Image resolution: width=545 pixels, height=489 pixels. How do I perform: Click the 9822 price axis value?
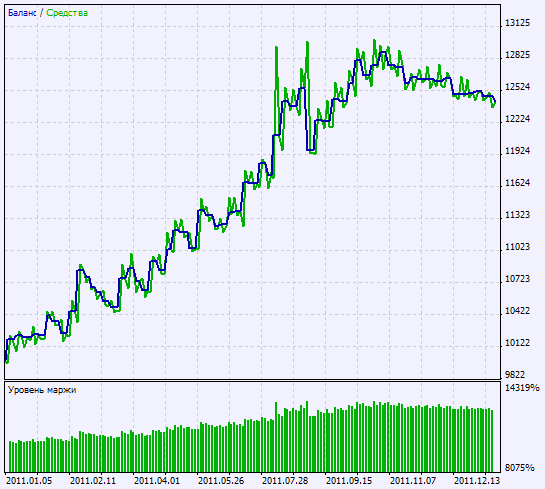click(x=515, y=375)
